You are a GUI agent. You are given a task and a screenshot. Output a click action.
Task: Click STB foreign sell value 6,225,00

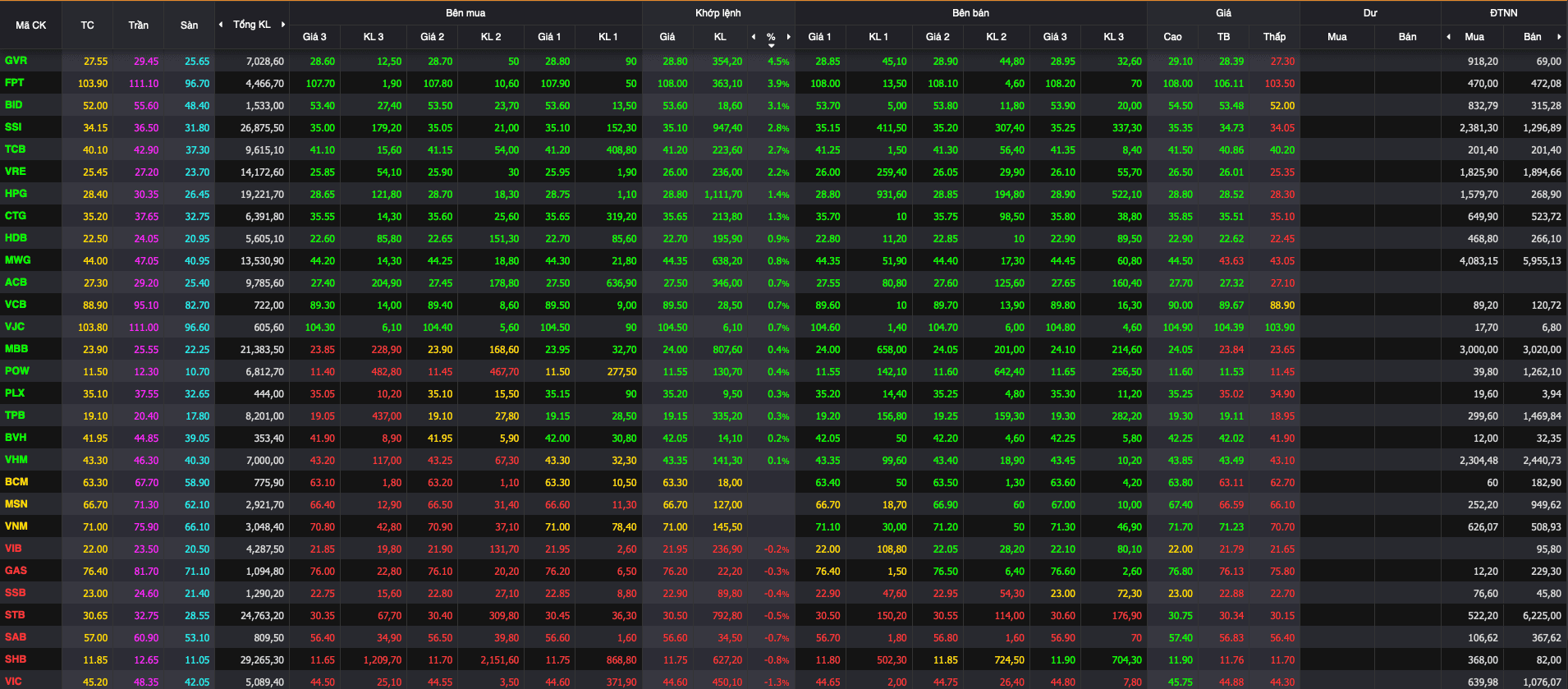tap(1542, 616)
